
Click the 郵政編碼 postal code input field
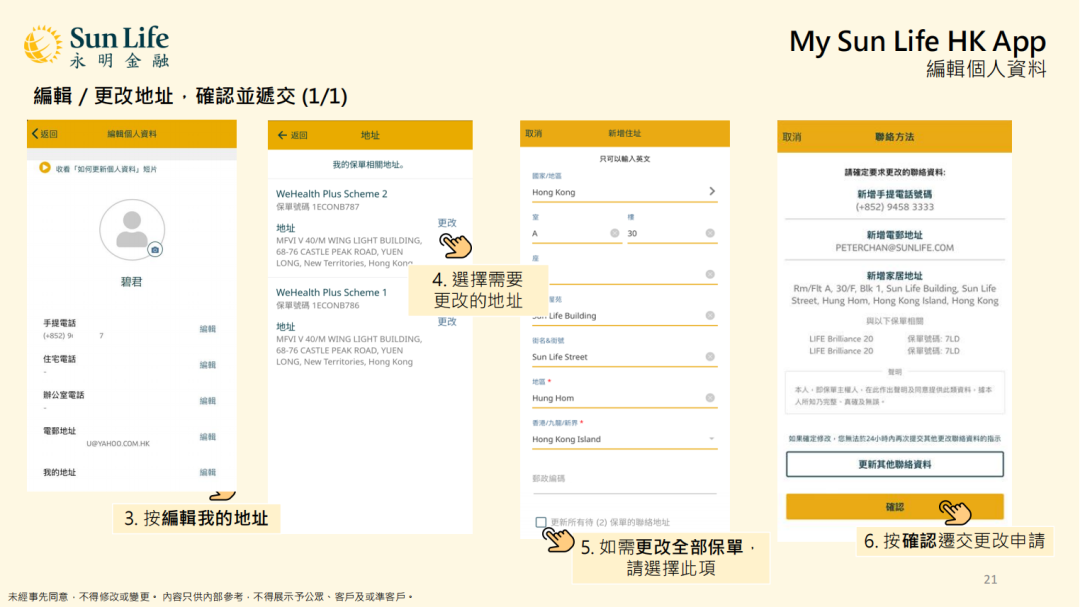(x=624, y=479)
